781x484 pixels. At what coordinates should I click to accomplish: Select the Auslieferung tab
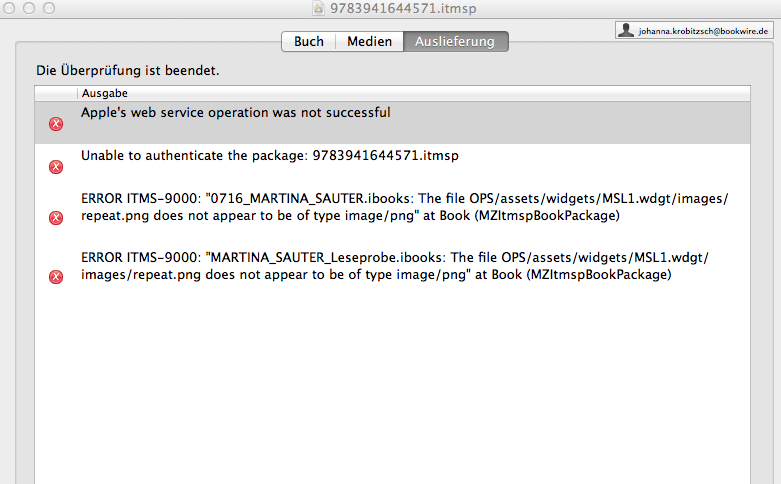coord(455,41)
